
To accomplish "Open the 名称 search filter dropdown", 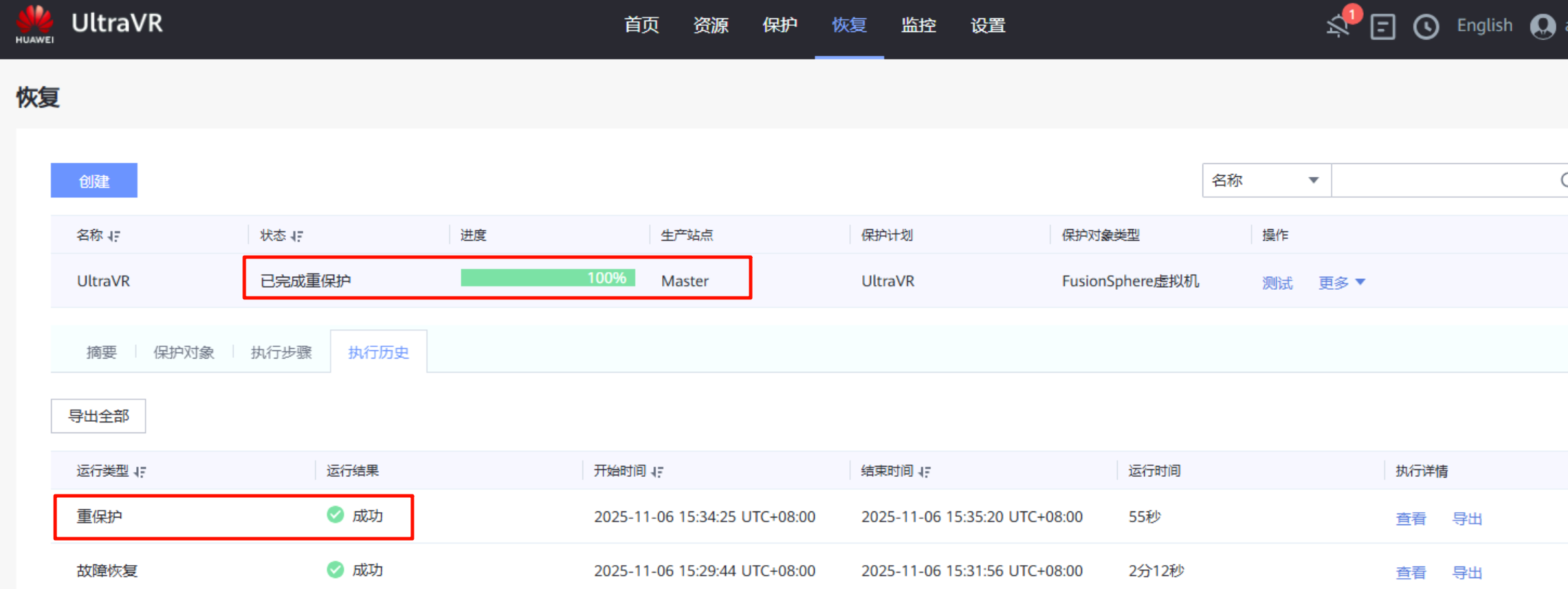I will tap(1266, 180).
